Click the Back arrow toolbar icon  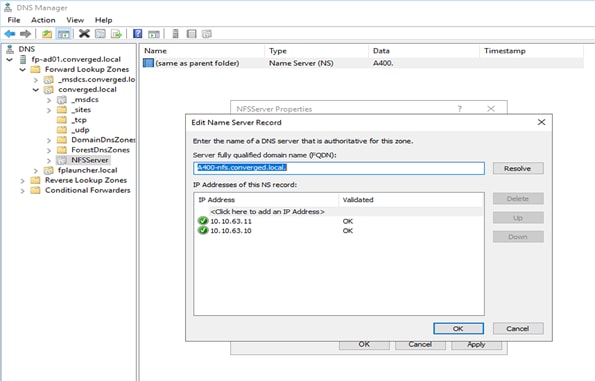pyautogui.click(x=9, y=34)
